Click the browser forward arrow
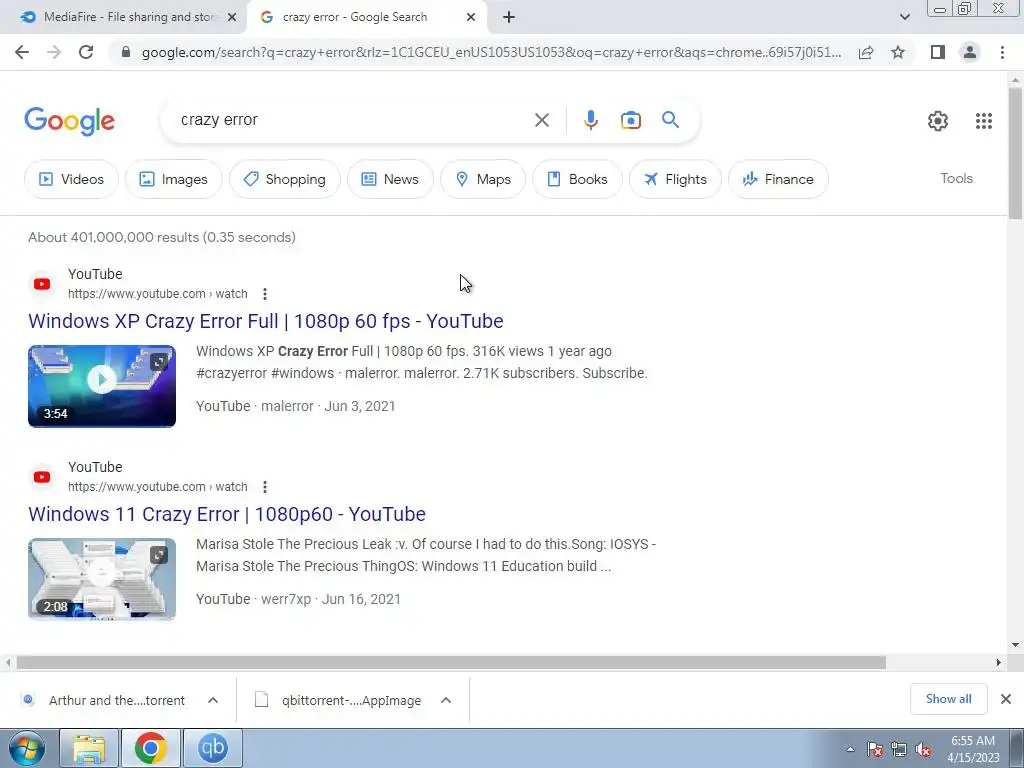Viewport: 1024px width, 768px height. coord(54,52)
